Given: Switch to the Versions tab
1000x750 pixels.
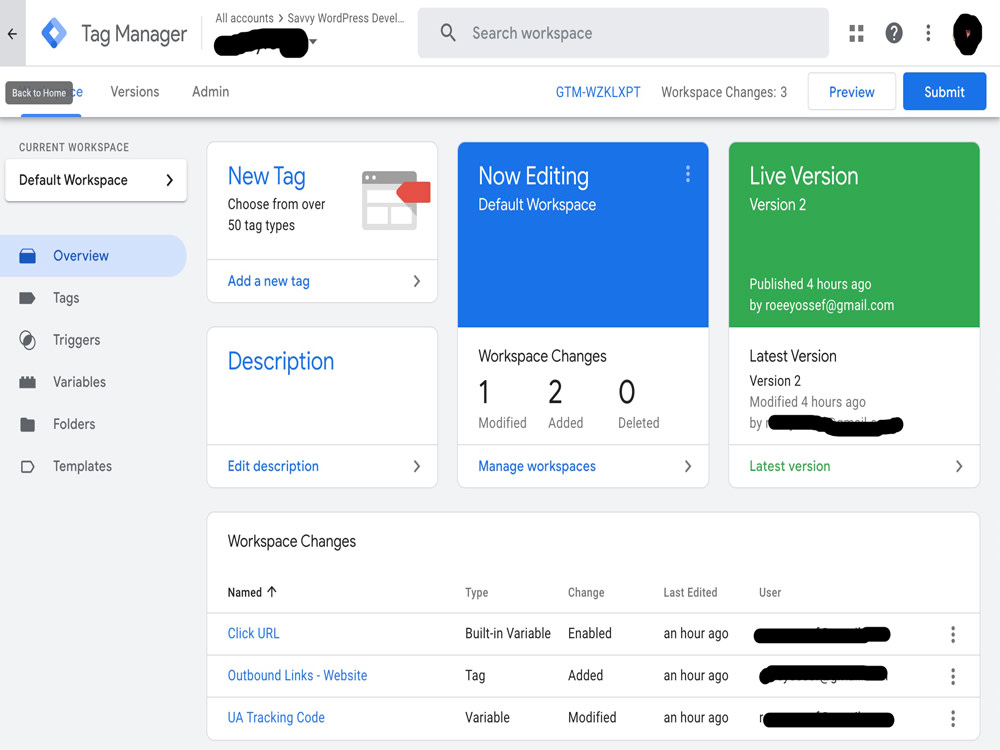Looking at the screenshot, I should pyautogui.click(x=135, y=92).
